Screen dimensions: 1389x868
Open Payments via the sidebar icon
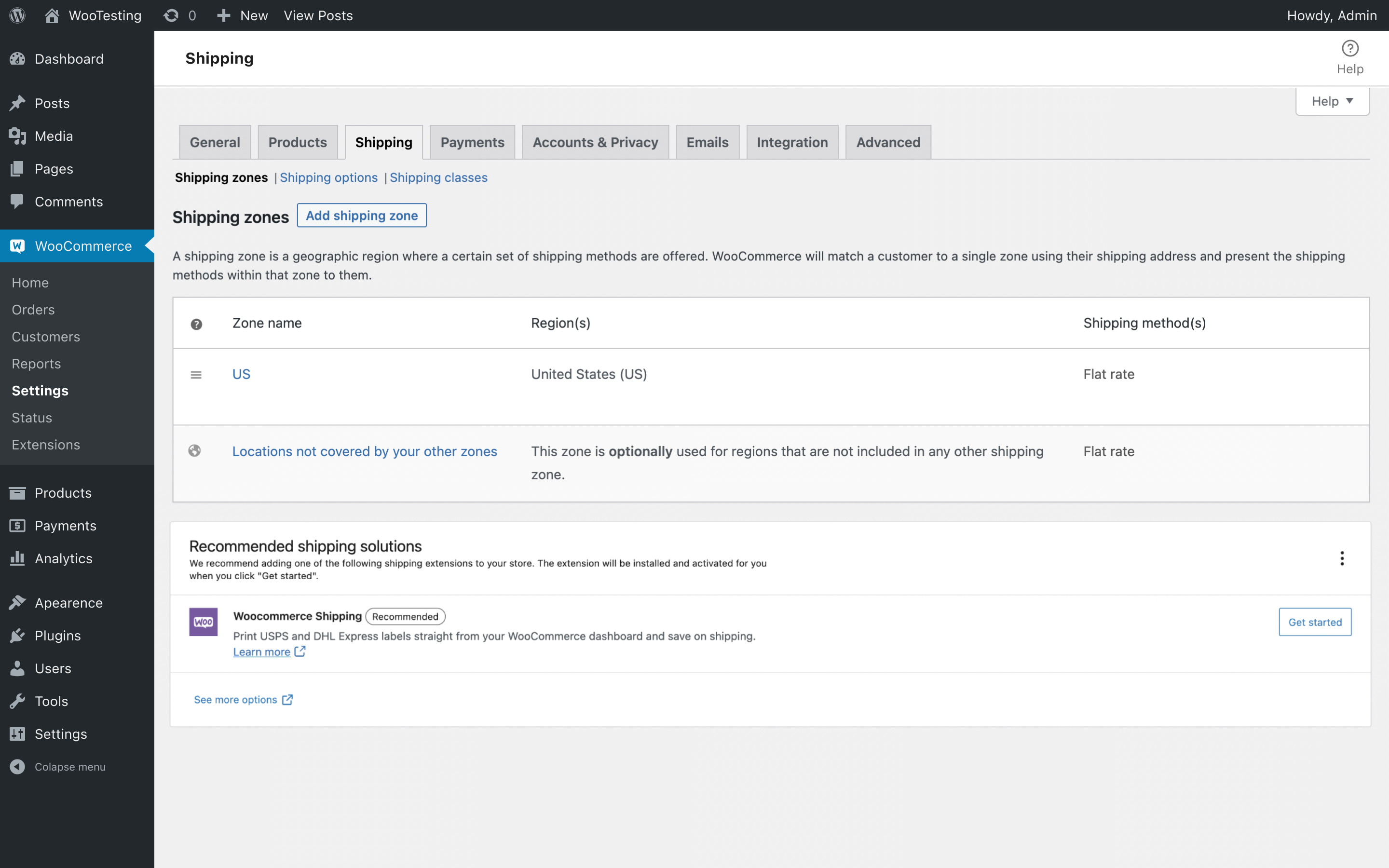pos(18,525)
